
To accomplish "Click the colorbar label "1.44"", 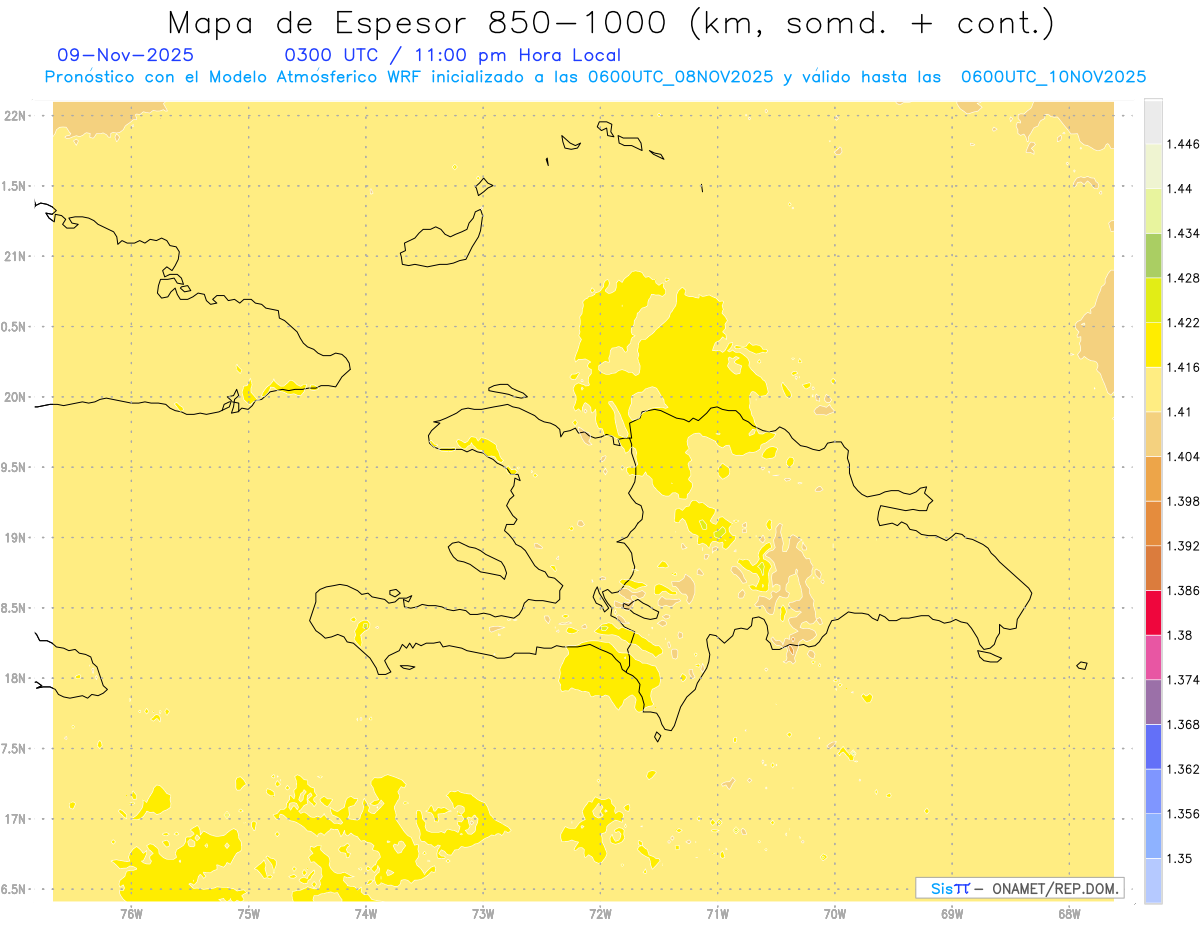I will click(1180, 189).
